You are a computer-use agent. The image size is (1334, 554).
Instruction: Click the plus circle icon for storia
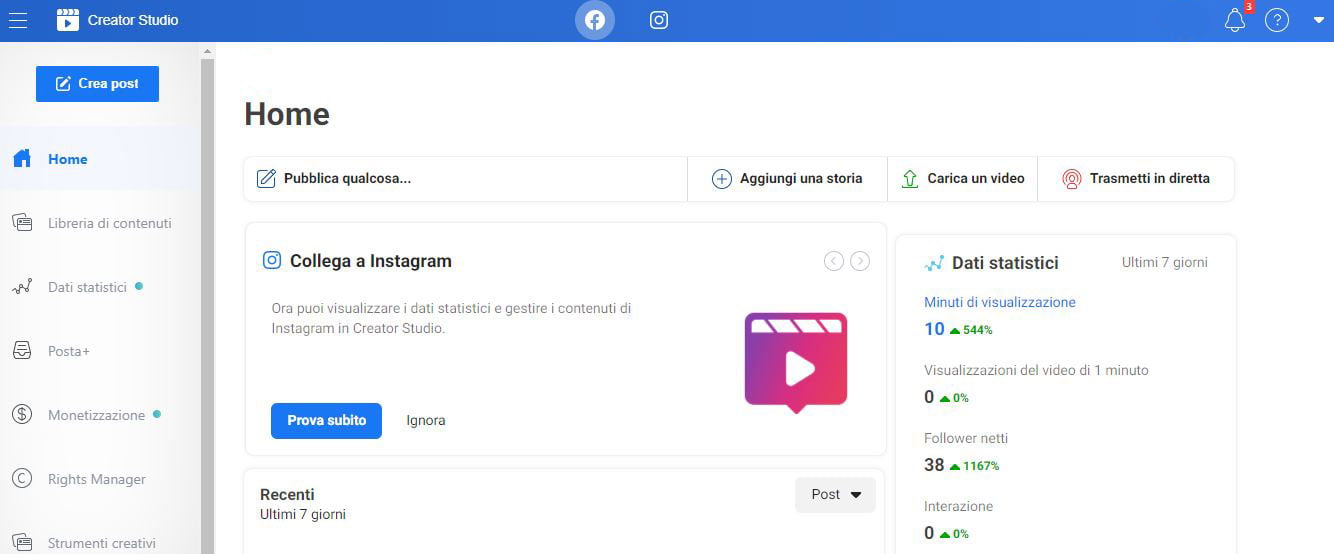(x=721, y=179)
